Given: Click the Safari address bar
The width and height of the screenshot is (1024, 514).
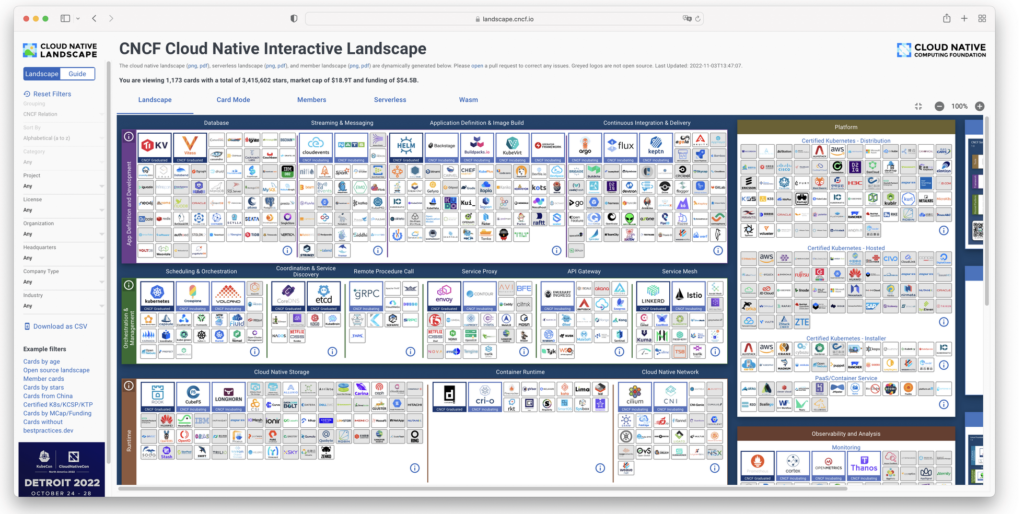Looking at the screenshot, I should (504, 19).
